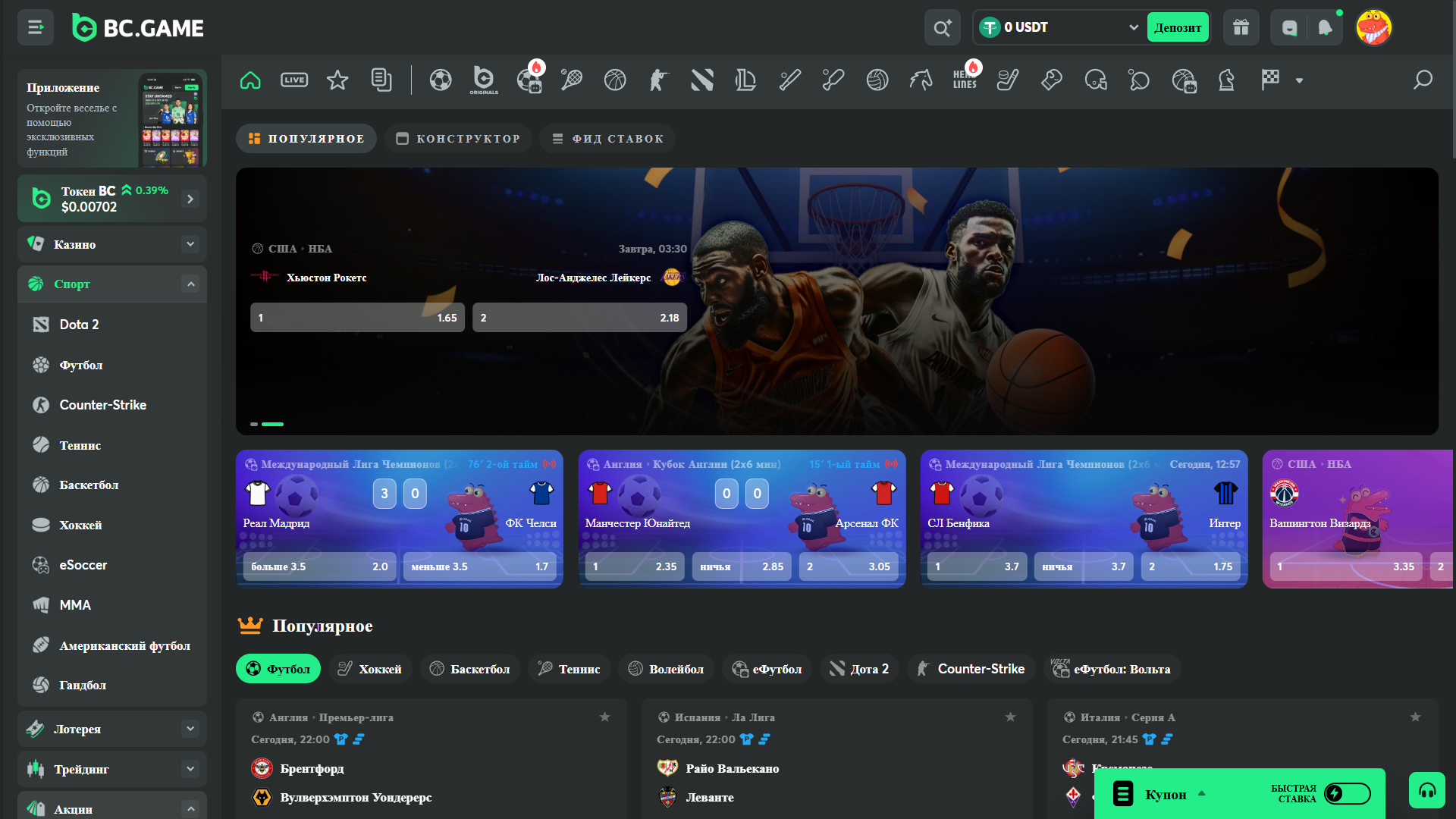Select Волейбол popular filter chip
Viewport: 1456px width, 819px height.
[x=667, y=669]
